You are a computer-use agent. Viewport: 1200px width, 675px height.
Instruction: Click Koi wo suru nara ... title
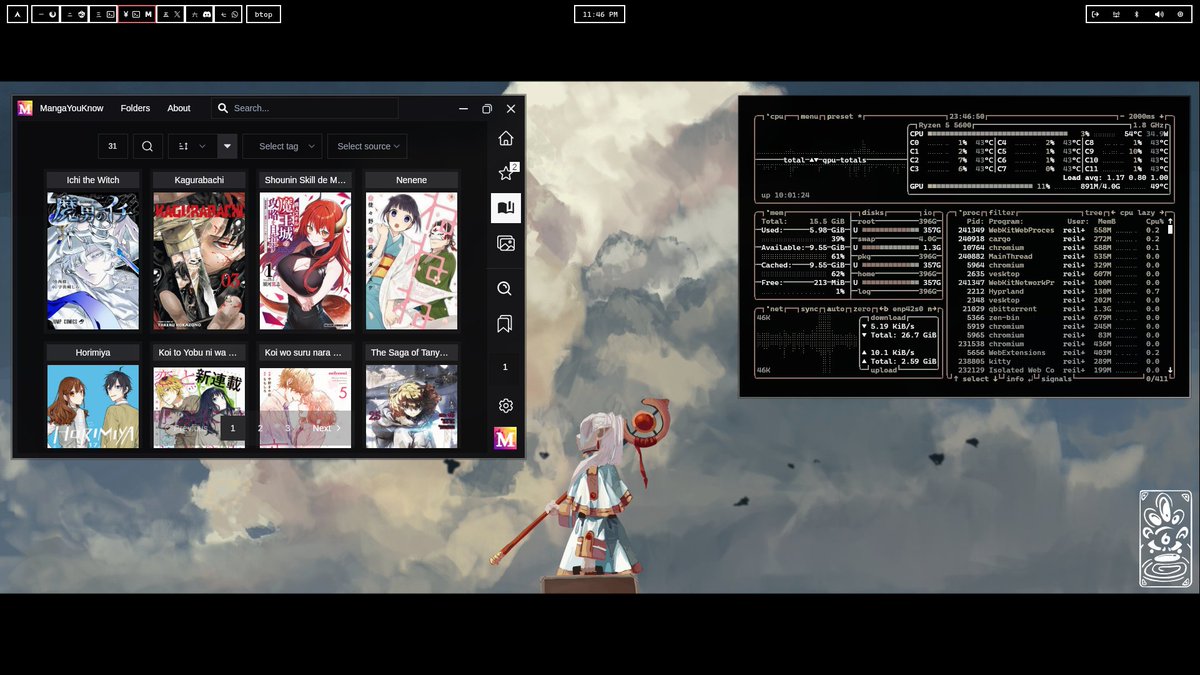pyautogui.click(x=305, y=352)
